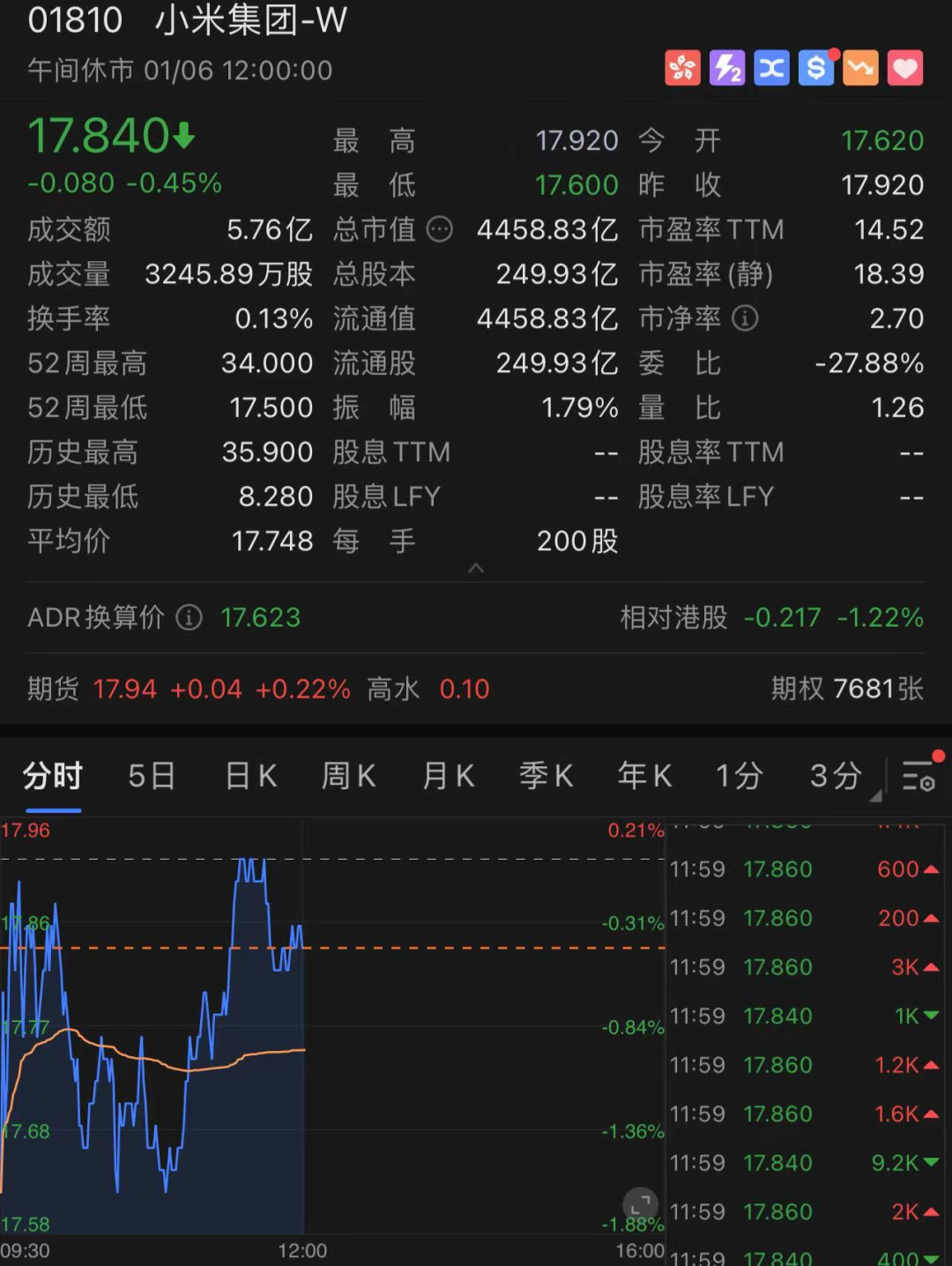The width and height of the screenshot is (952, 1266).
Task: Select tick trade row with 3K volume
Action: (805, 967)
